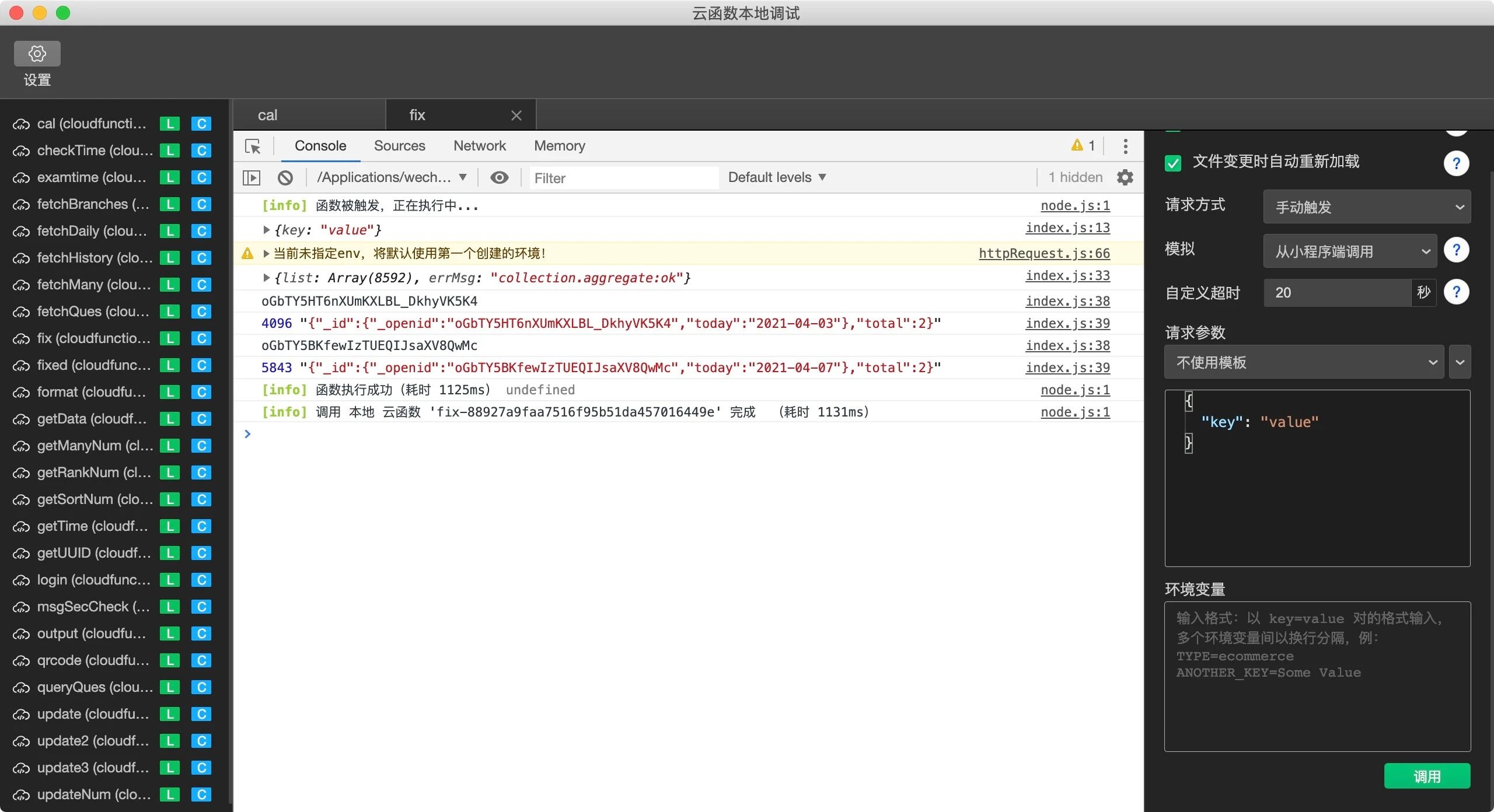Screen dimensions: 1494x812
Task: Click help icon beside 自定义超时
Action: pos(1456,292)
